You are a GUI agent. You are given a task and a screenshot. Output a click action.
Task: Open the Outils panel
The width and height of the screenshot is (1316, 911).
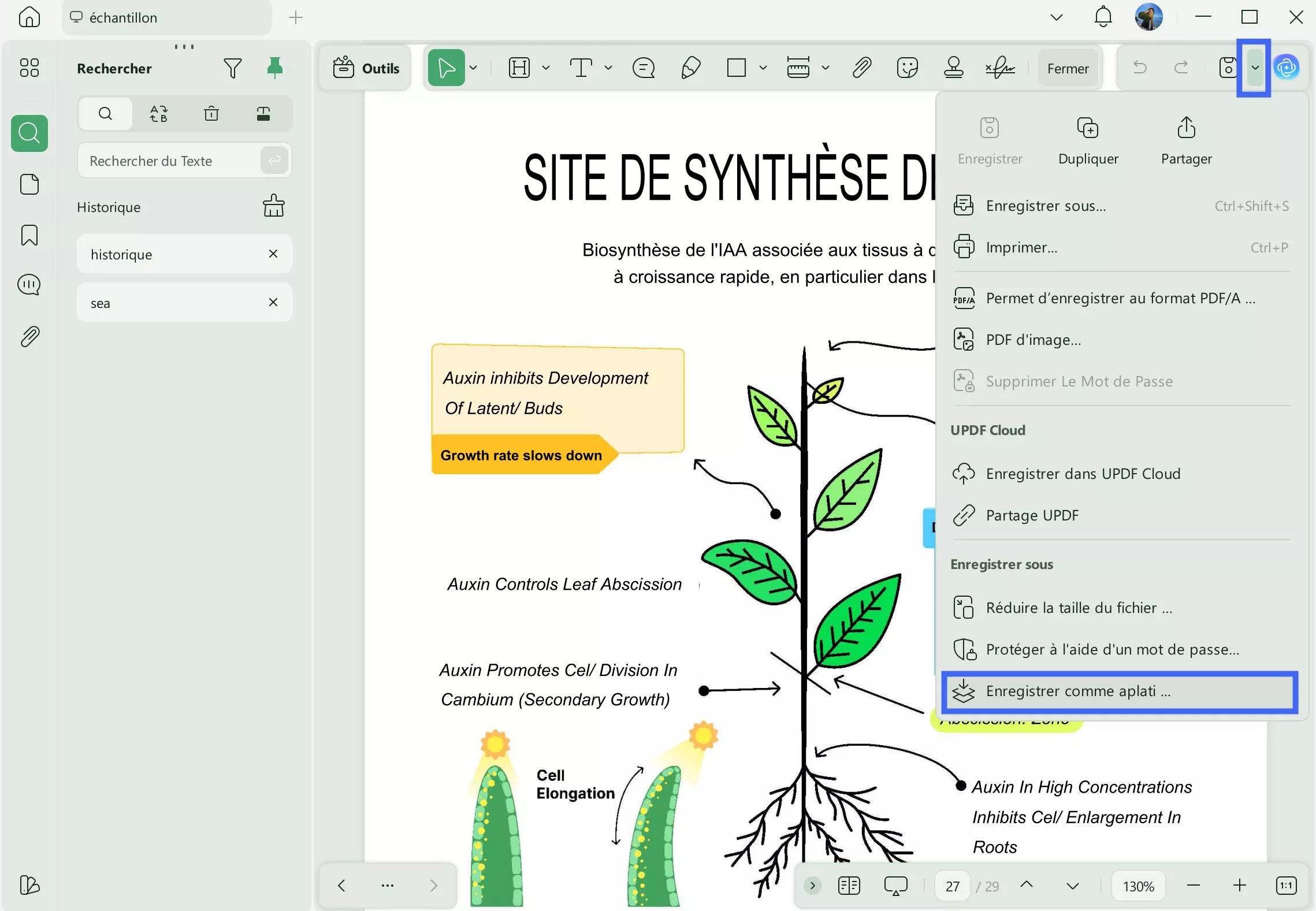[x=365, y=68]
